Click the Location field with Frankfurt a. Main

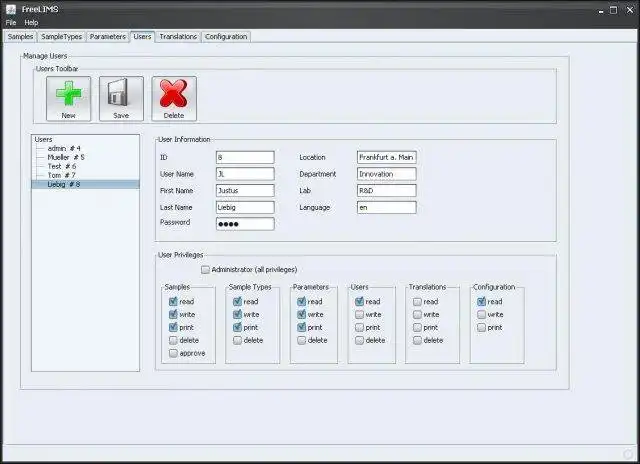[387, 157]
